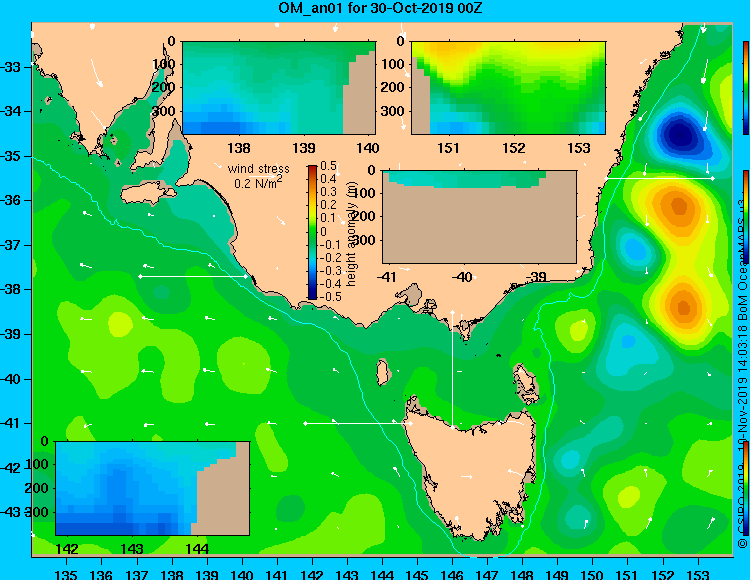
Task: Click longitude label '146' on the bottom axis
Action: click(x=452, y=574)
